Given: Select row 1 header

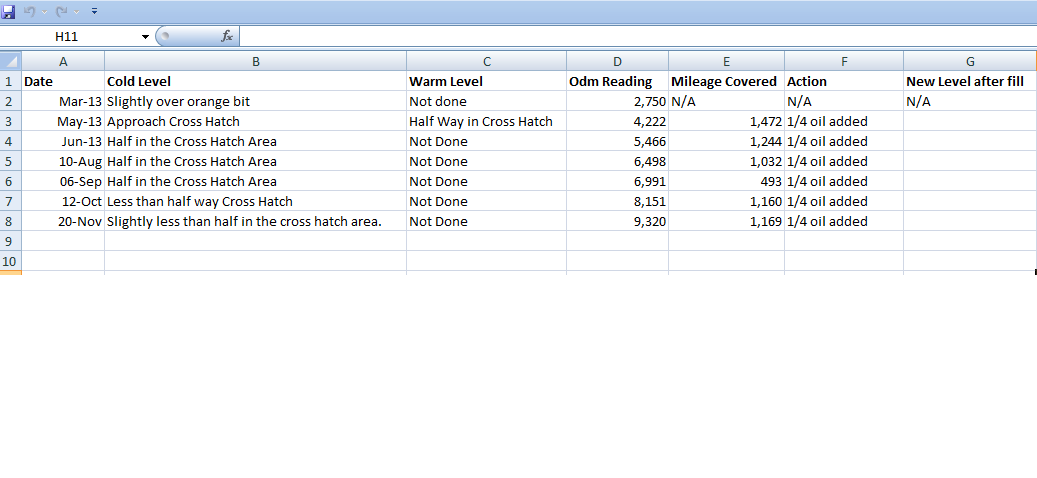Looking at the screenshot, I should pyautogui.click(x=11, y=81).
